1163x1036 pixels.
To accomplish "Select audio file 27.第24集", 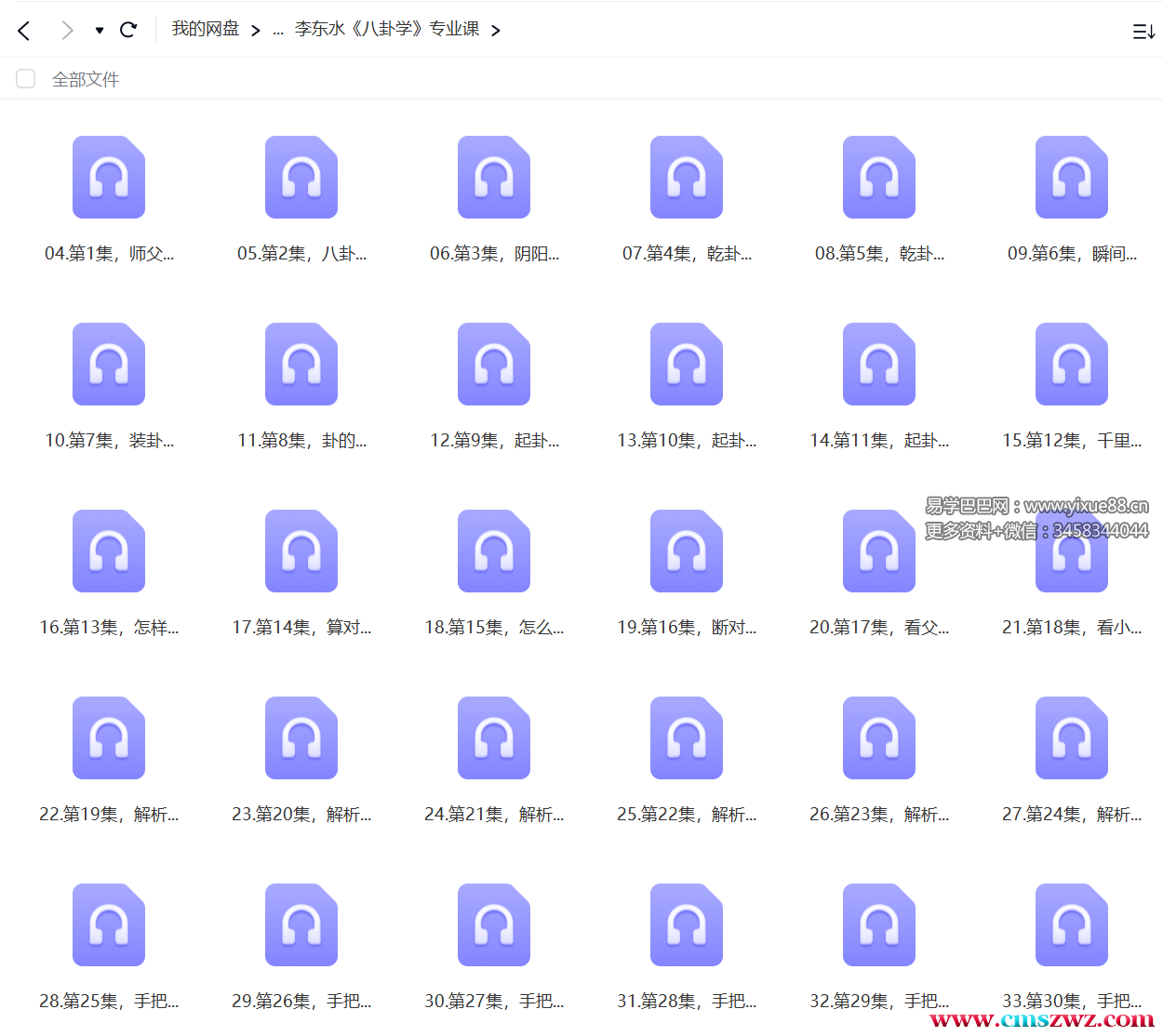I will (1071, 738).
